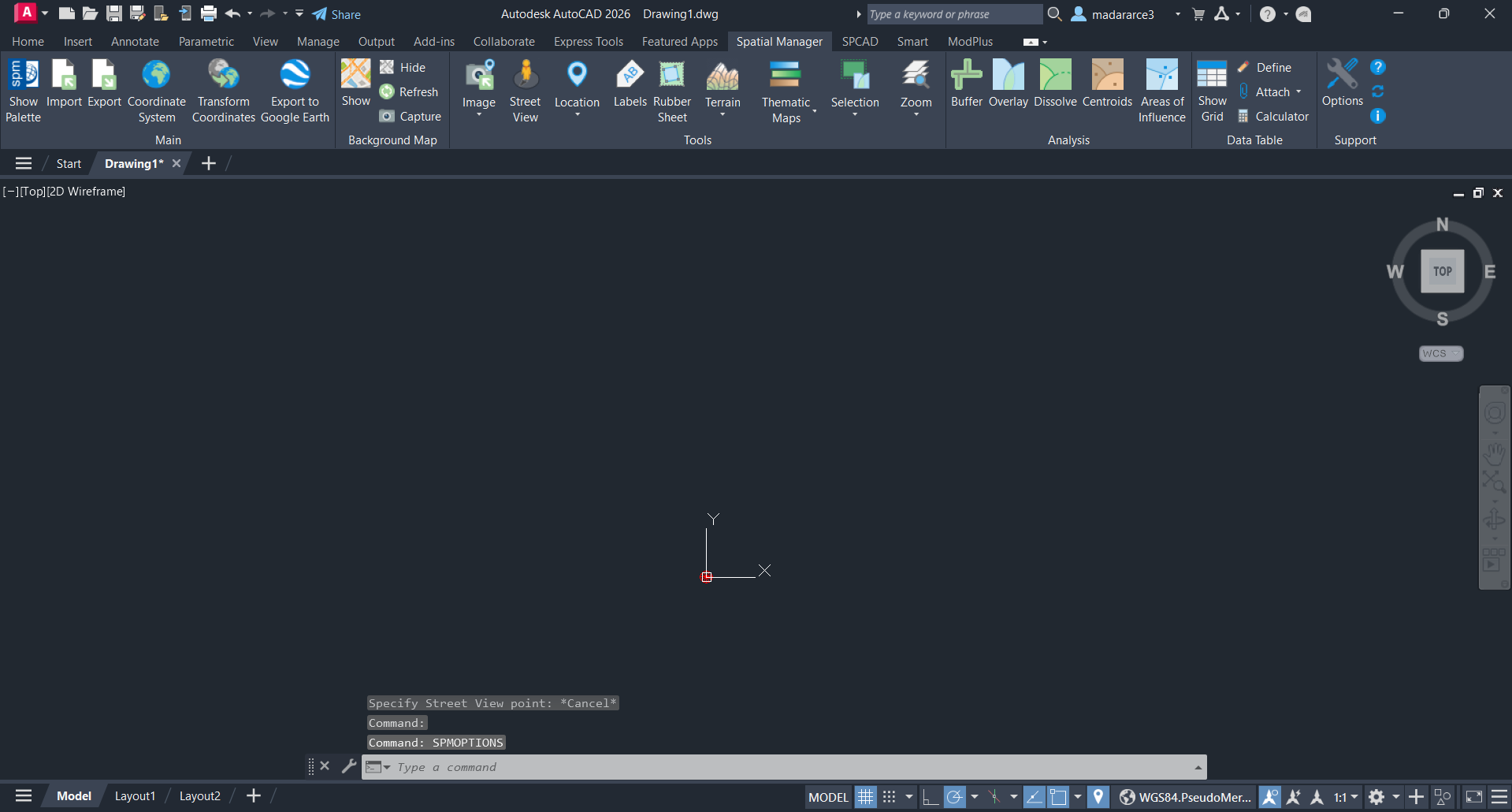The image size is (1512, 812).
Task: Toggle geographic location marker in status bar
Action: click(x=1098, y=797)
